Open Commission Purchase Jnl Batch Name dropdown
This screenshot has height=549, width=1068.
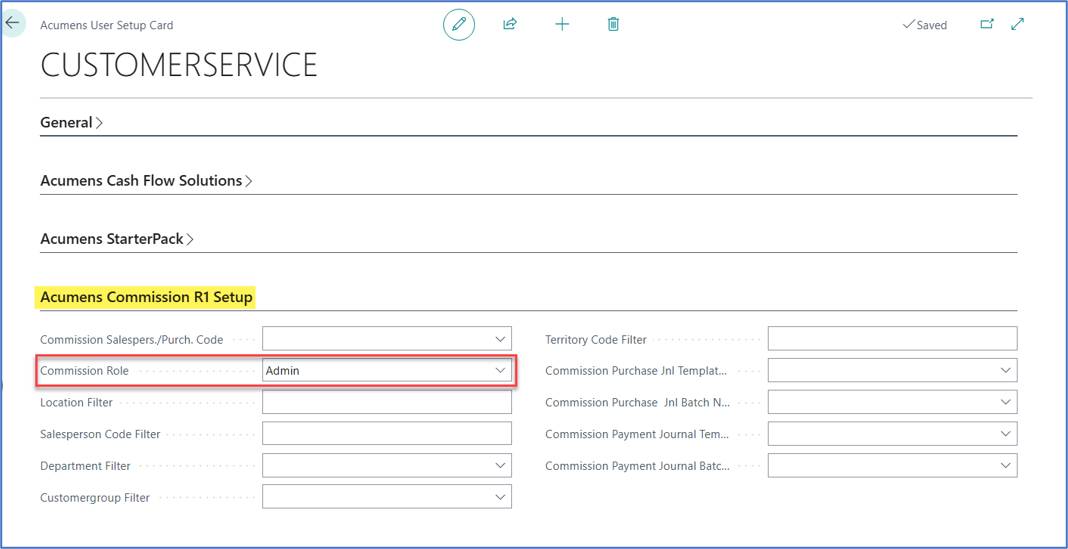(1006, 402)
